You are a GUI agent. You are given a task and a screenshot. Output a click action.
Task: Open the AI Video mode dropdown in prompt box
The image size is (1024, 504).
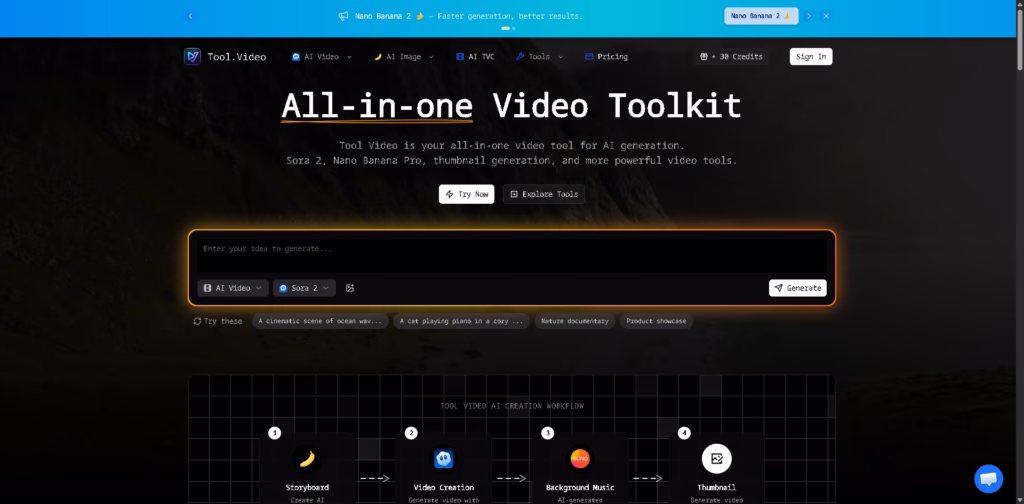(232, 288)
